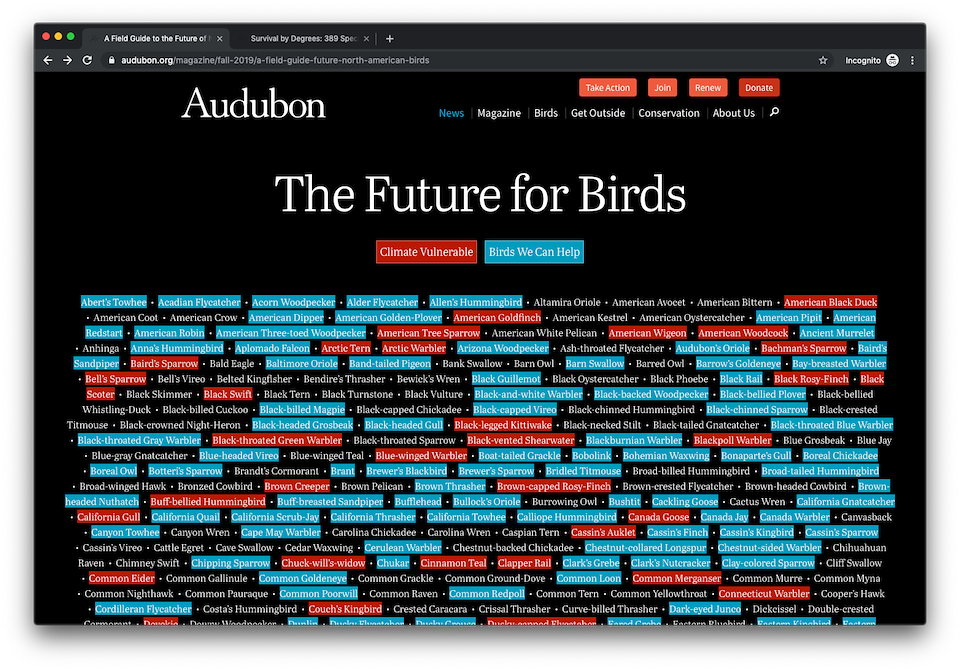Open the Birds navigation item
The height and width of the screenshot is (670, 960).
[546, 113]
